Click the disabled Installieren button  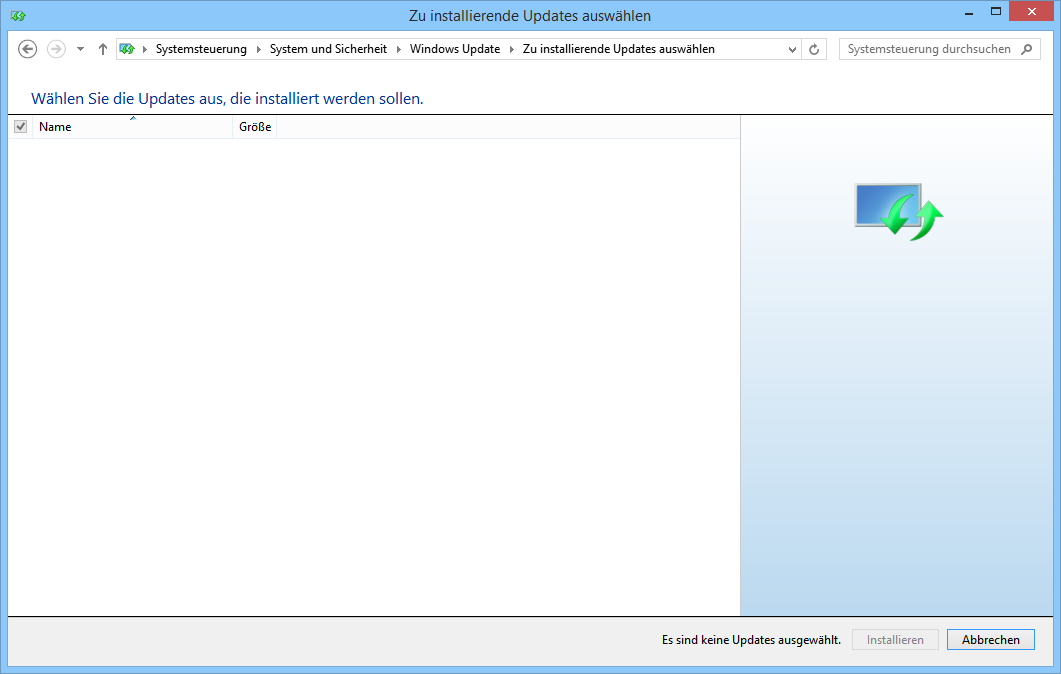point(895,639)
